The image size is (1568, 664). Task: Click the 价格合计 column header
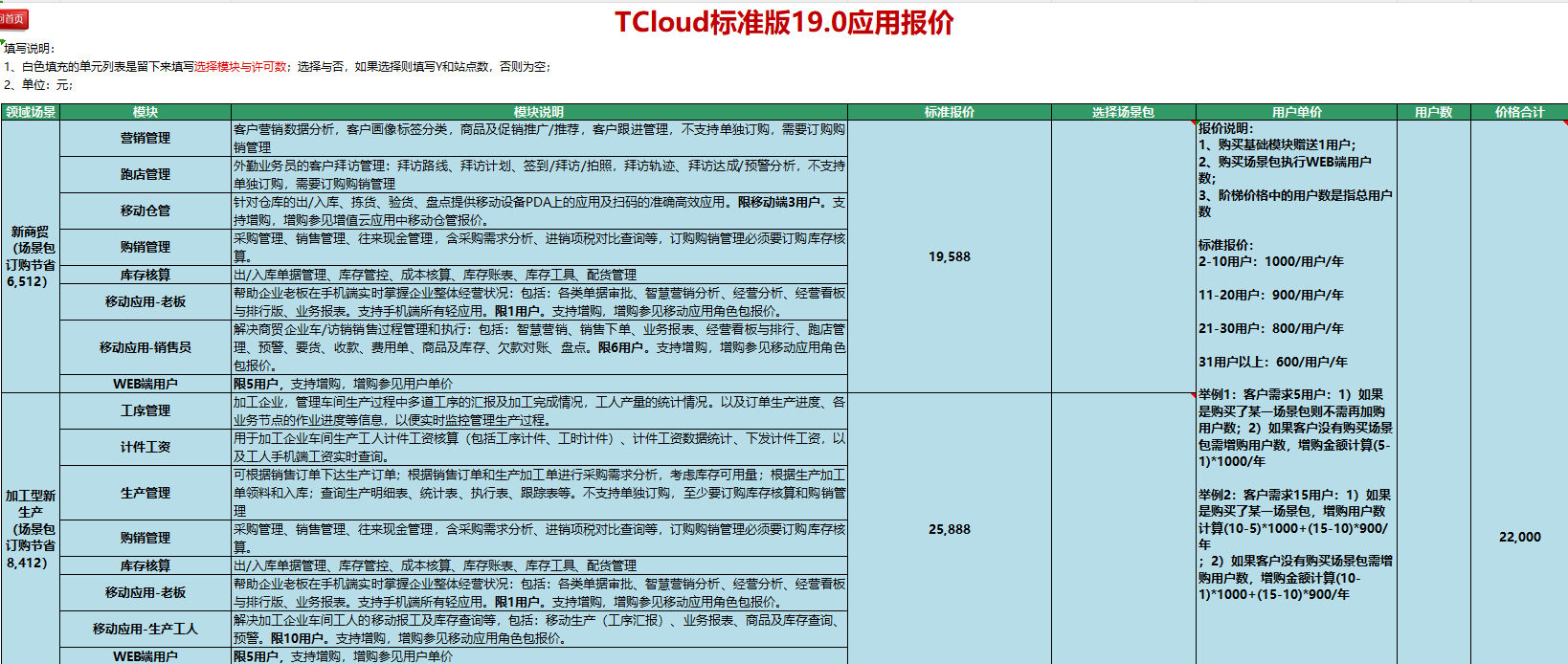coord(1519,112)
